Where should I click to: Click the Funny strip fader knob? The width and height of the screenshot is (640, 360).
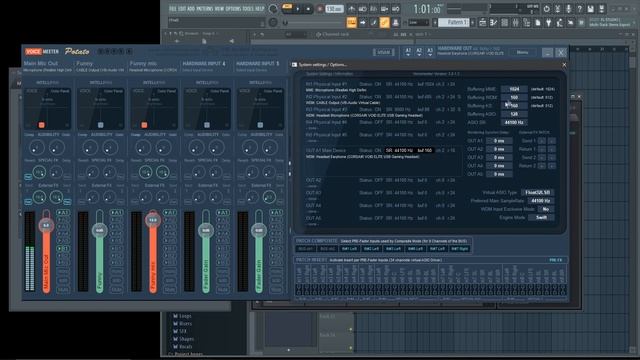(100, 230)
